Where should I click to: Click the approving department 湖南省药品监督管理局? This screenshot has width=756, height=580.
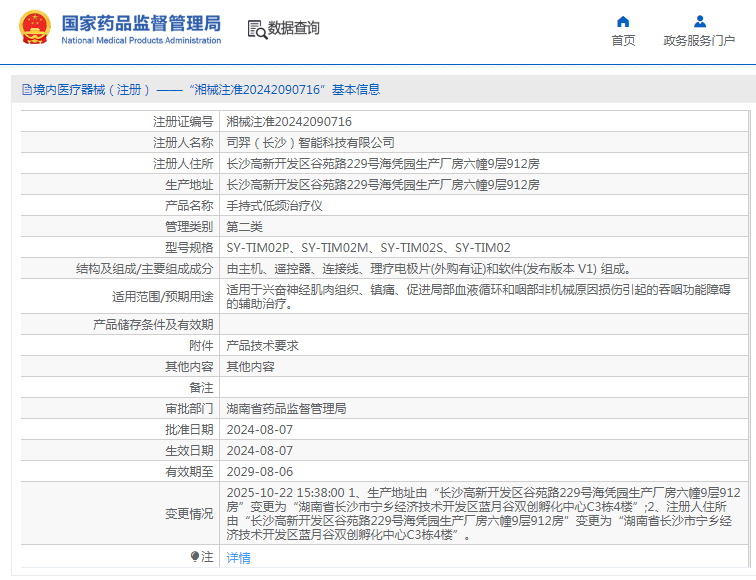tap(286, 409)
